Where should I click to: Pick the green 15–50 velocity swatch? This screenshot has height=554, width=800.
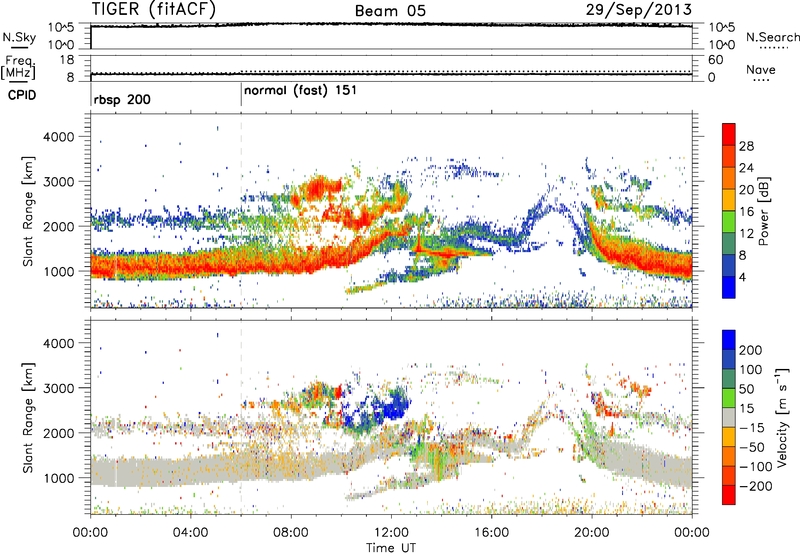click(x=729, y=398)
